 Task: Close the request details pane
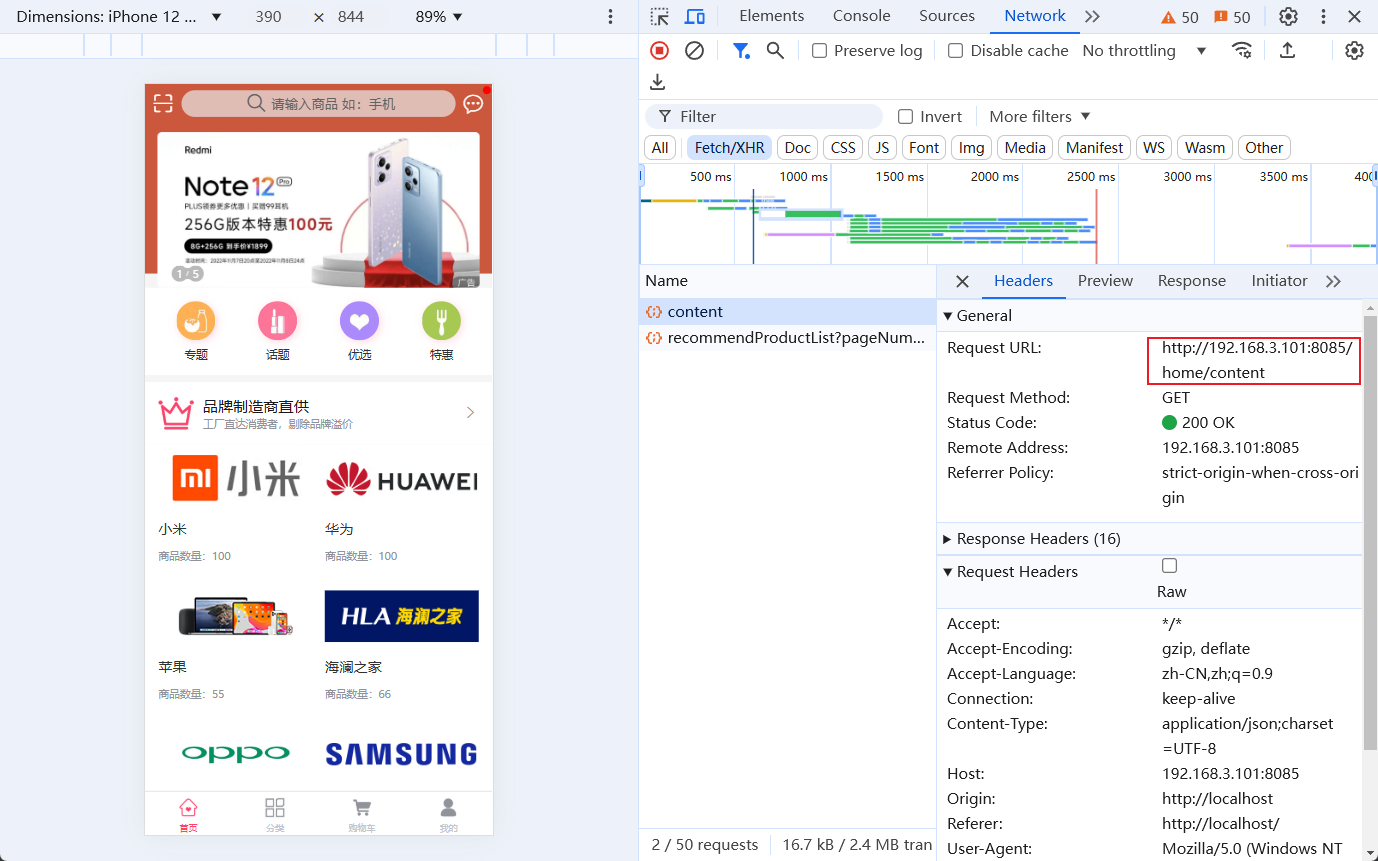coord(962,282)
